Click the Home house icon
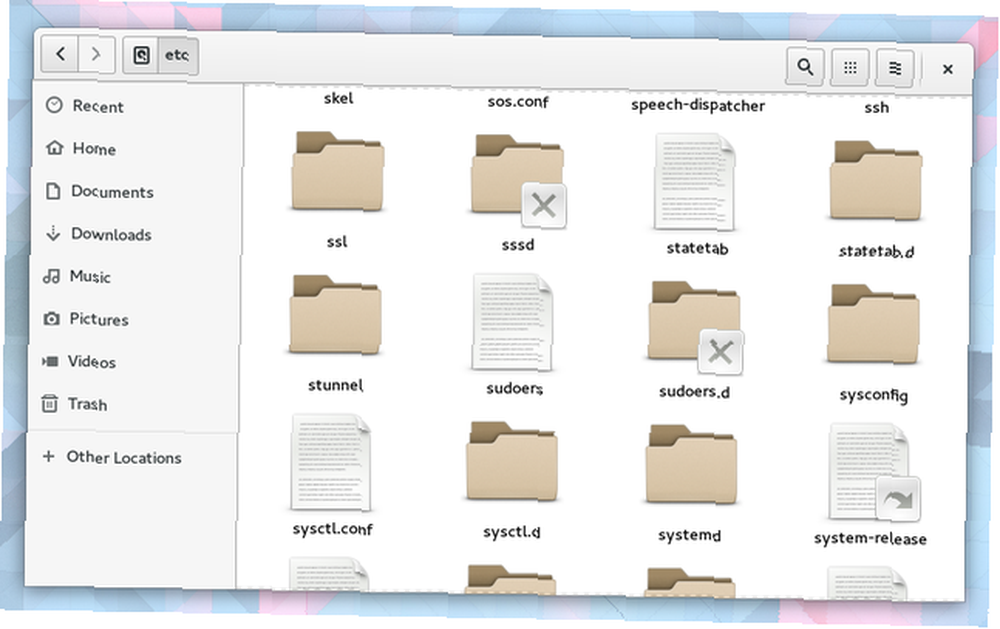This screenshot has height=629, width=1000. coord(55,147)
